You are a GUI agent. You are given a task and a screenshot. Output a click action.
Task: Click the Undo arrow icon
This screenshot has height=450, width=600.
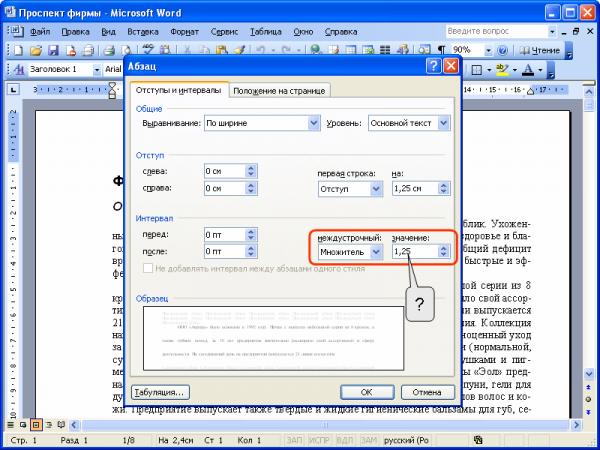(x=261, y=50)
